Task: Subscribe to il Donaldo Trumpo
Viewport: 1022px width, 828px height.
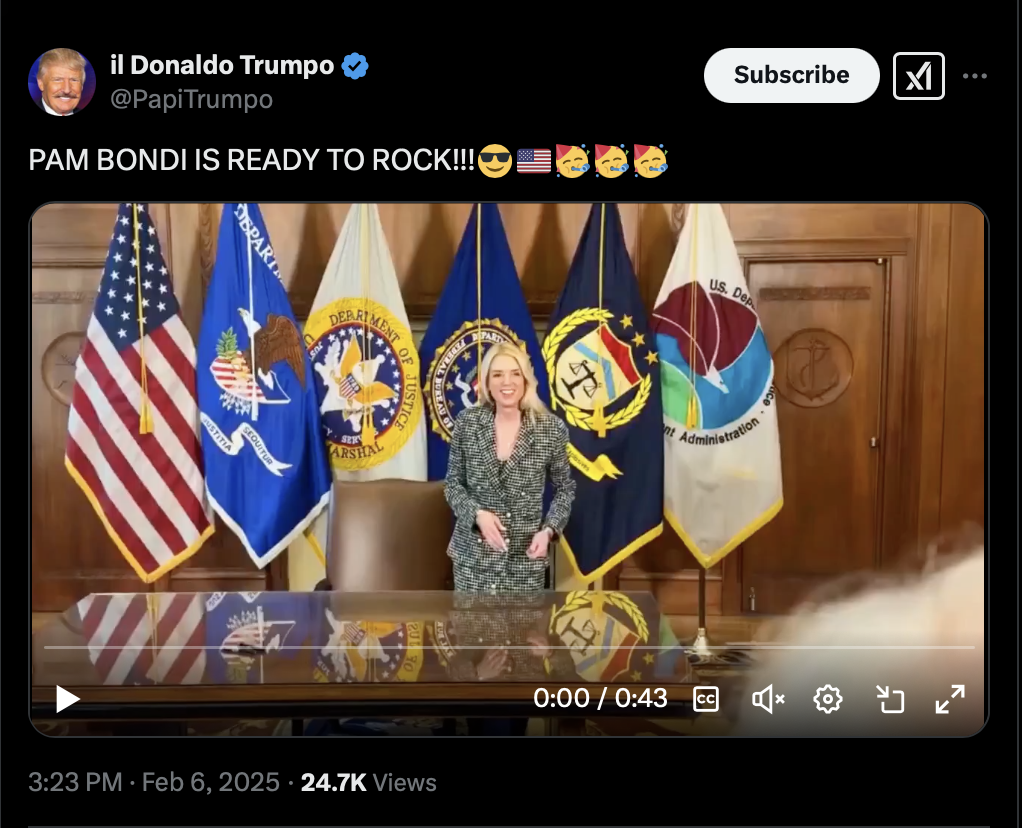Action: (791, 75)
